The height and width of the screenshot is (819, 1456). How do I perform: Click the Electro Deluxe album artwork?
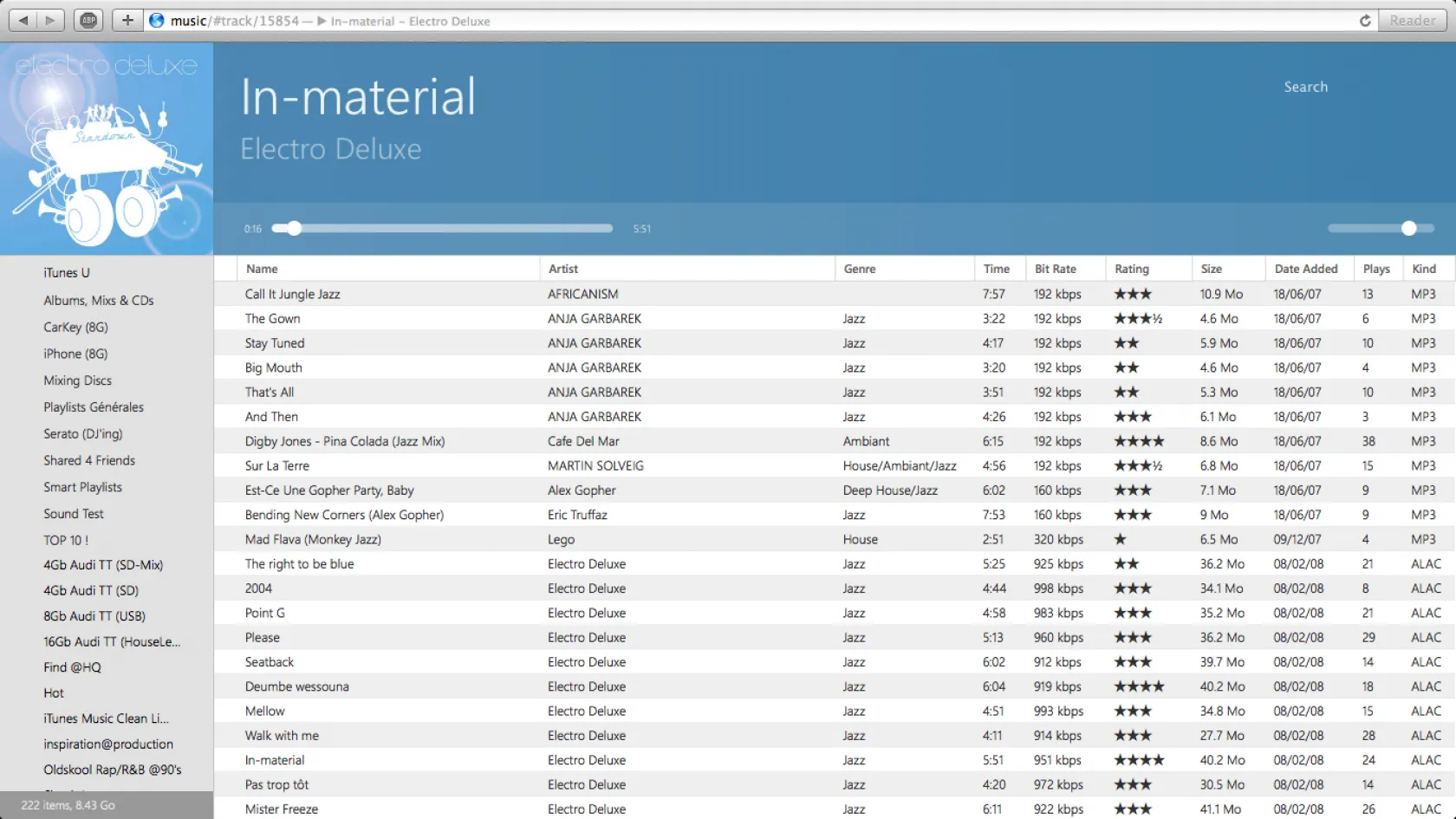pos(107,149)
